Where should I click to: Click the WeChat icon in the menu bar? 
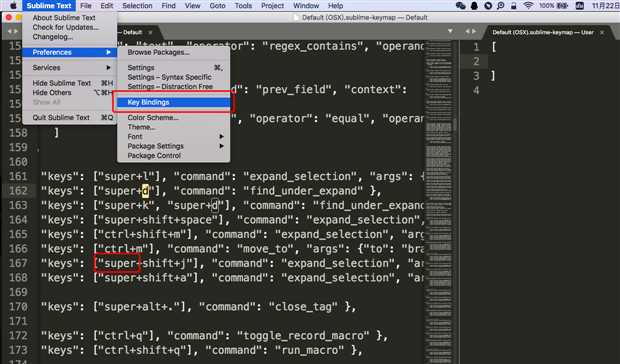(460, 6)
